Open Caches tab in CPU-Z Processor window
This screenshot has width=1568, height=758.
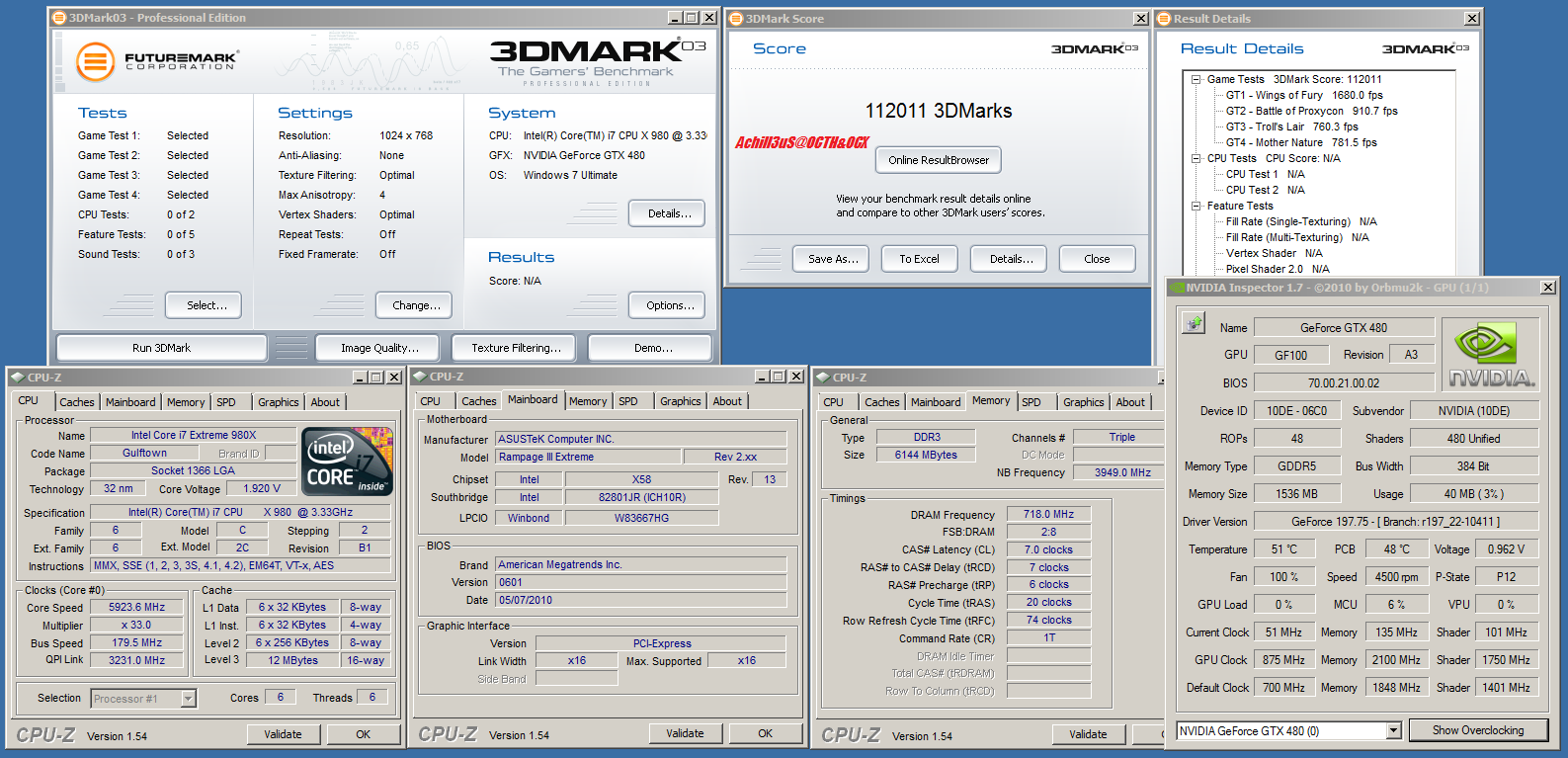pyautogui.click(x=77, y=402)
